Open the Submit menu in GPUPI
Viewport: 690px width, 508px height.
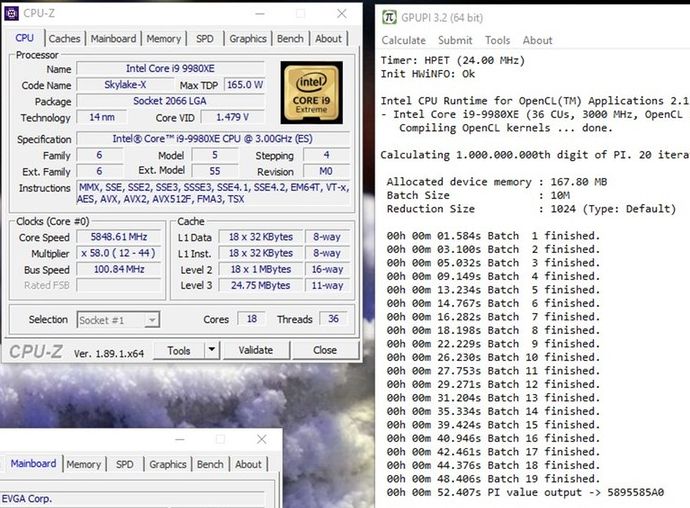455,40
